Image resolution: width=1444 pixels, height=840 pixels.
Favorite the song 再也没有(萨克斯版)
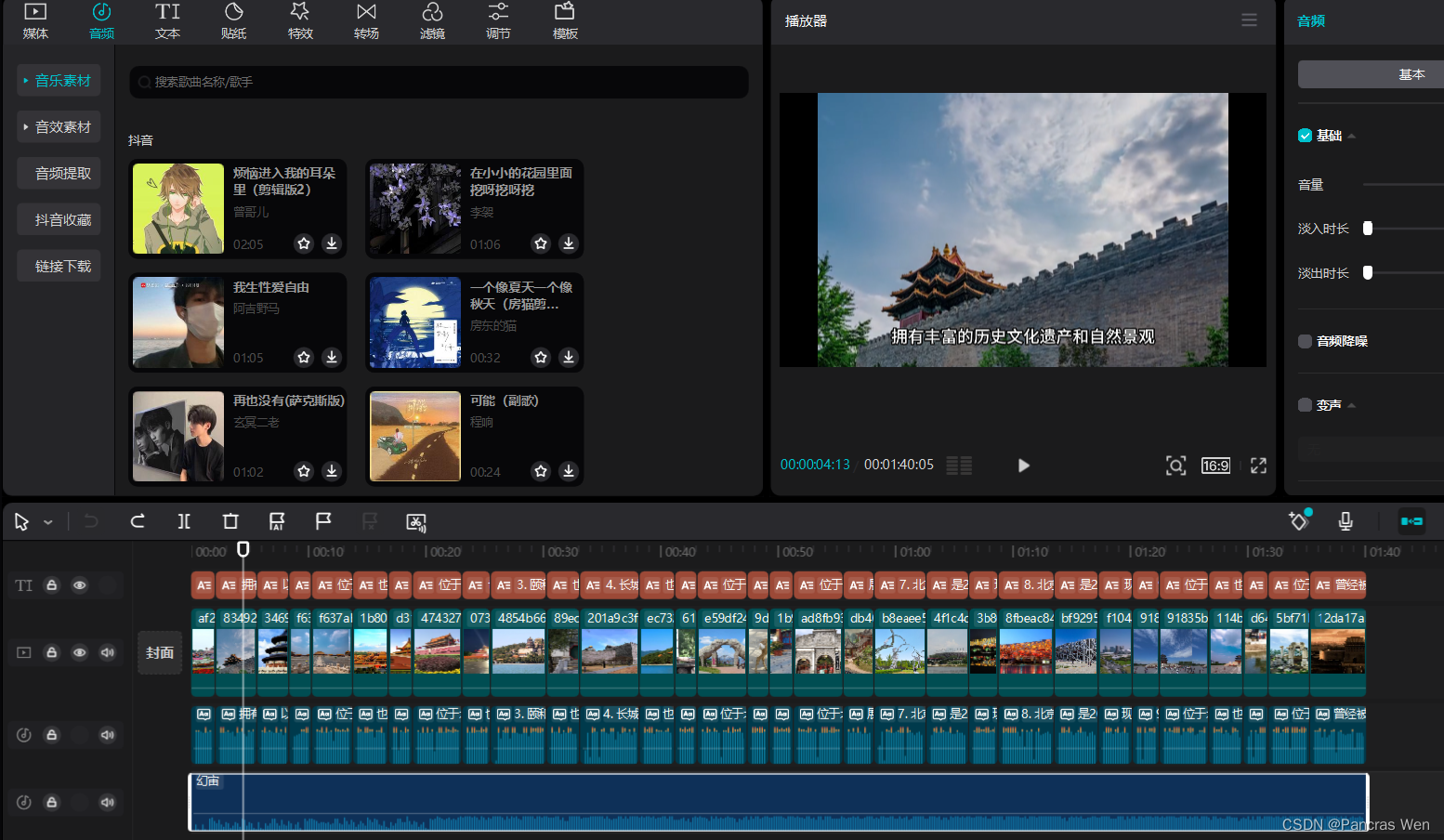click(x=304, y=471)
